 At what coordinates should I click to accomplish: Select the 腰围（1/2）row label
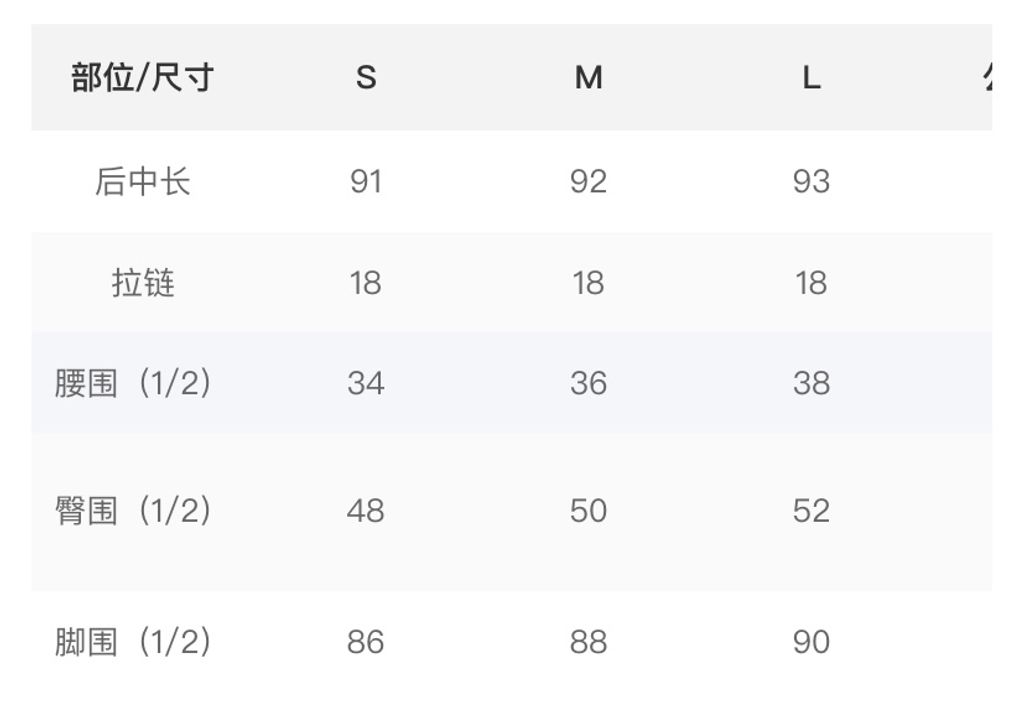pos(133,383)
